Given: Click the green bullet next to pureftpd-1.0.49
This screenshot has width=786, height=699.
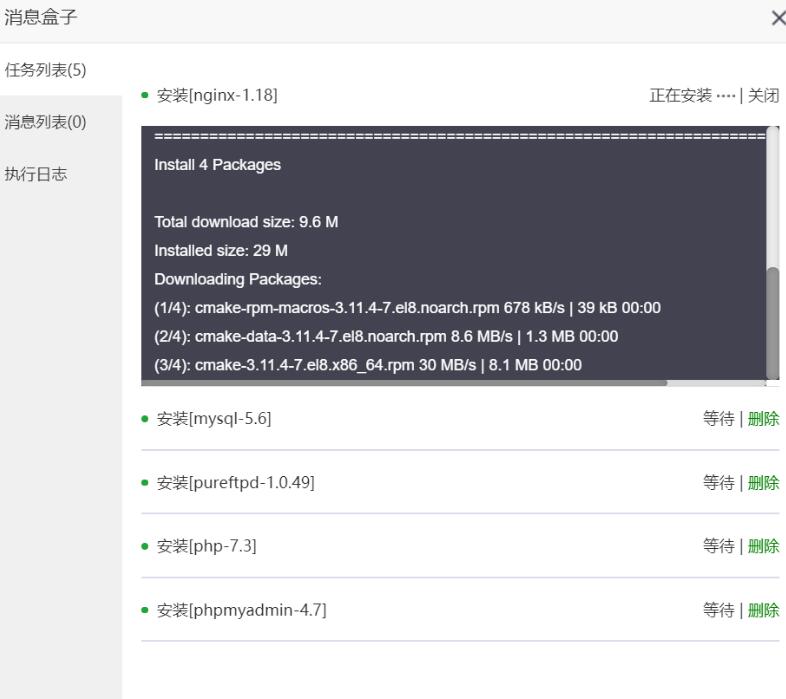Looking at the screenshot, I should pyautogui.click(x=145, y=482).
